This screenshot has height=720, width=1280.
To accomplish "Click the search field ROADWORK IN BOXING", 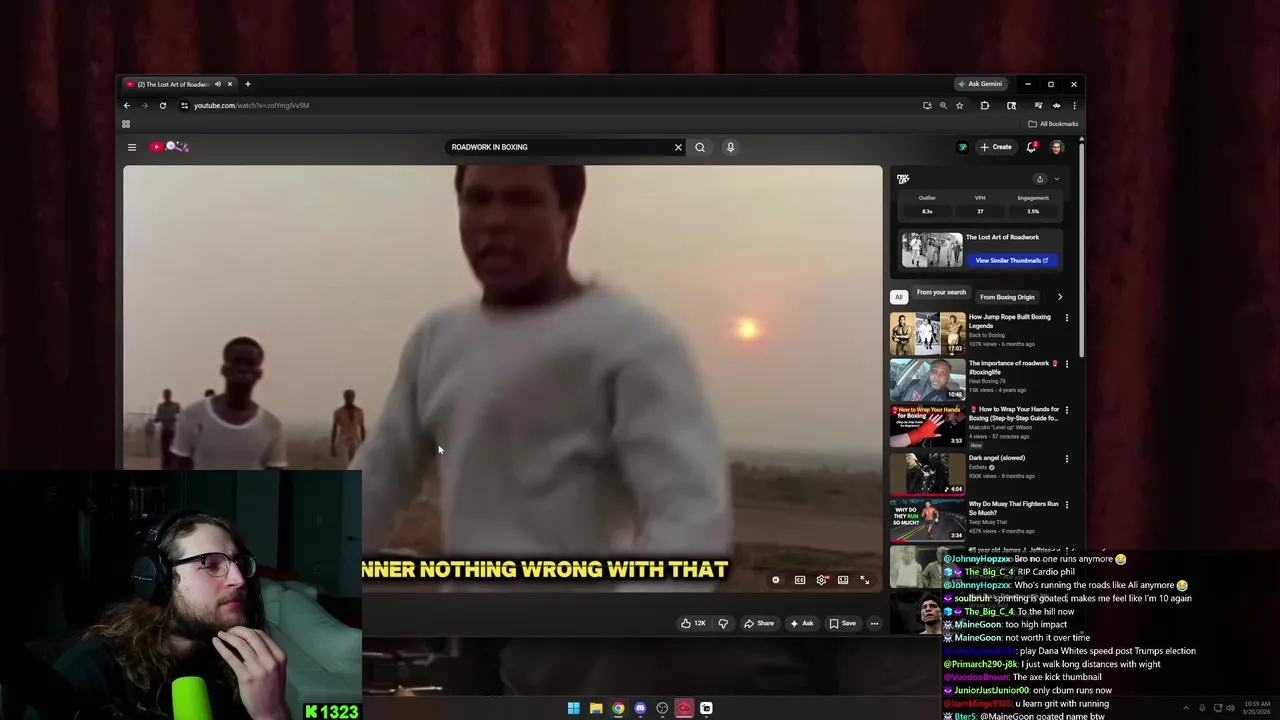I will (560, 147).
